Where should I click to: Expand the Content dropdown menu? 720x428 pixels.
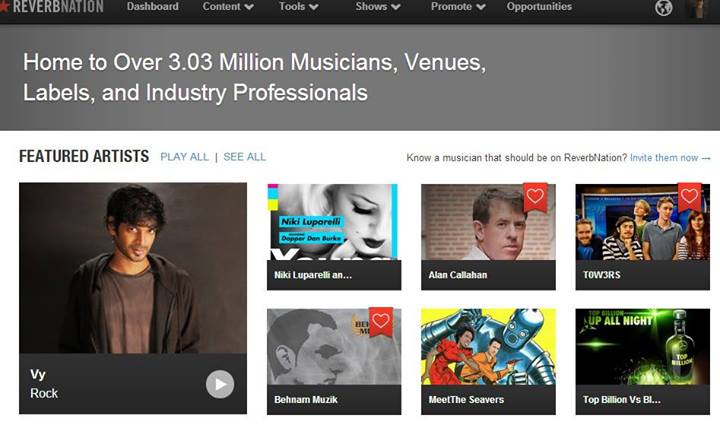pos(228,7)
